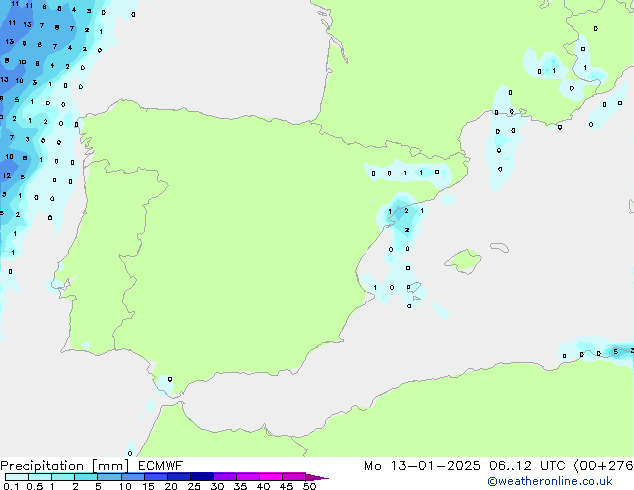634x490 pixels.
Task: Click the "0.1" legend label
Action: (x=11, y=486)
